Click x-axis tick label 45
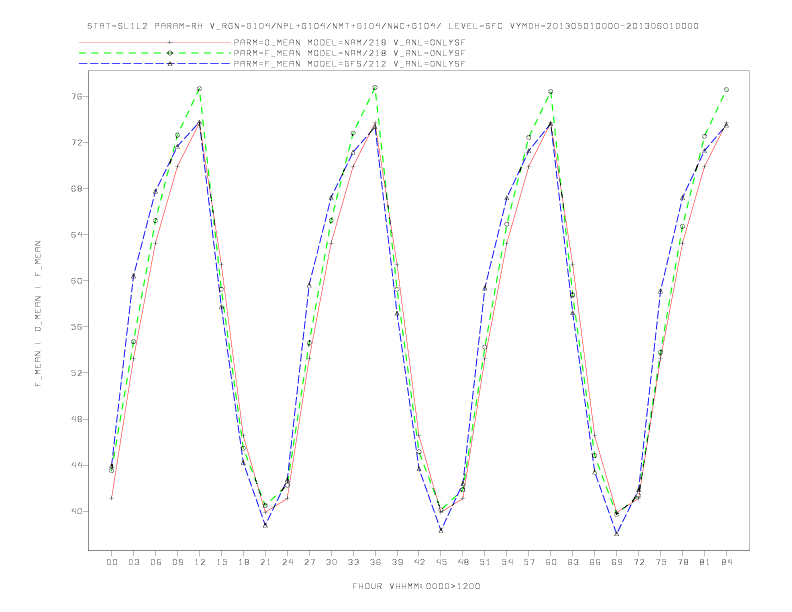This screenshot has width=792, height=612. (x=441, y=562)
